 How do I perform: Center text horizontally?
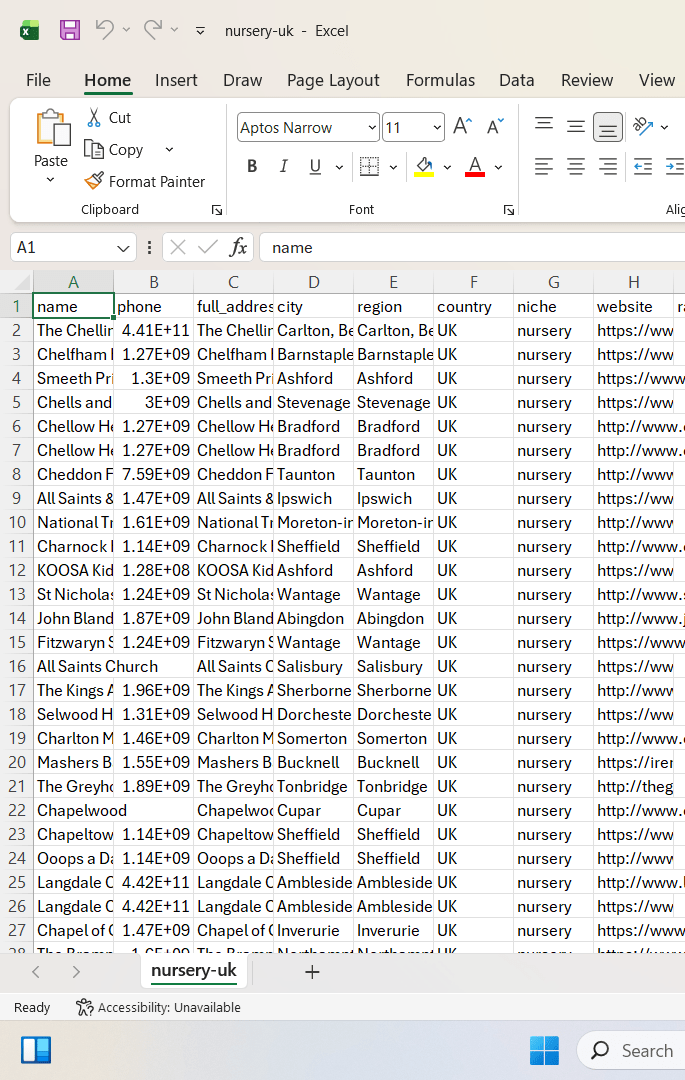pyautogui.click(x=576, y=166)
